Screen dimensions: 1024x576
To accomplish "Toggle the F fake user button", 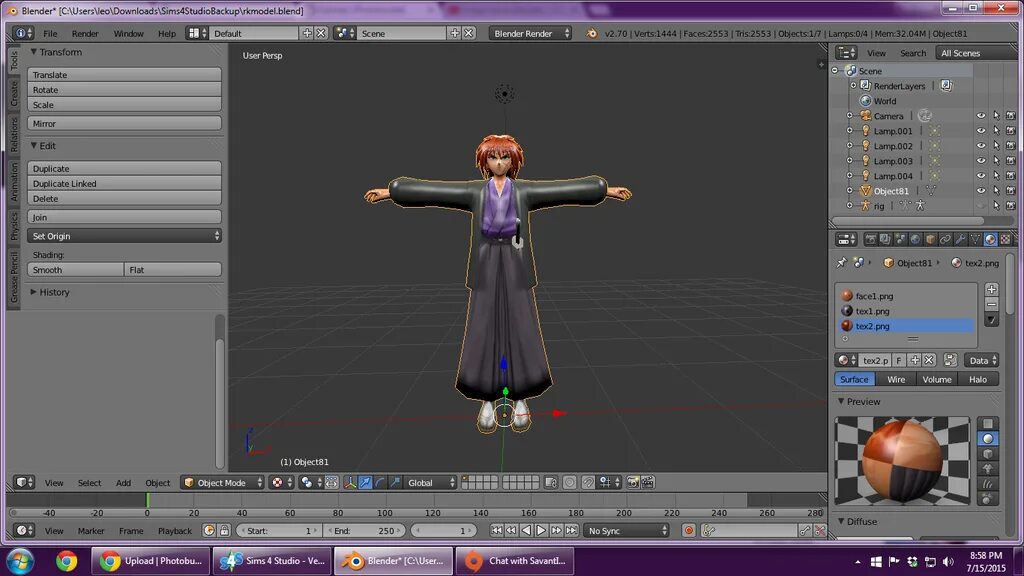I will coord(899,360).
